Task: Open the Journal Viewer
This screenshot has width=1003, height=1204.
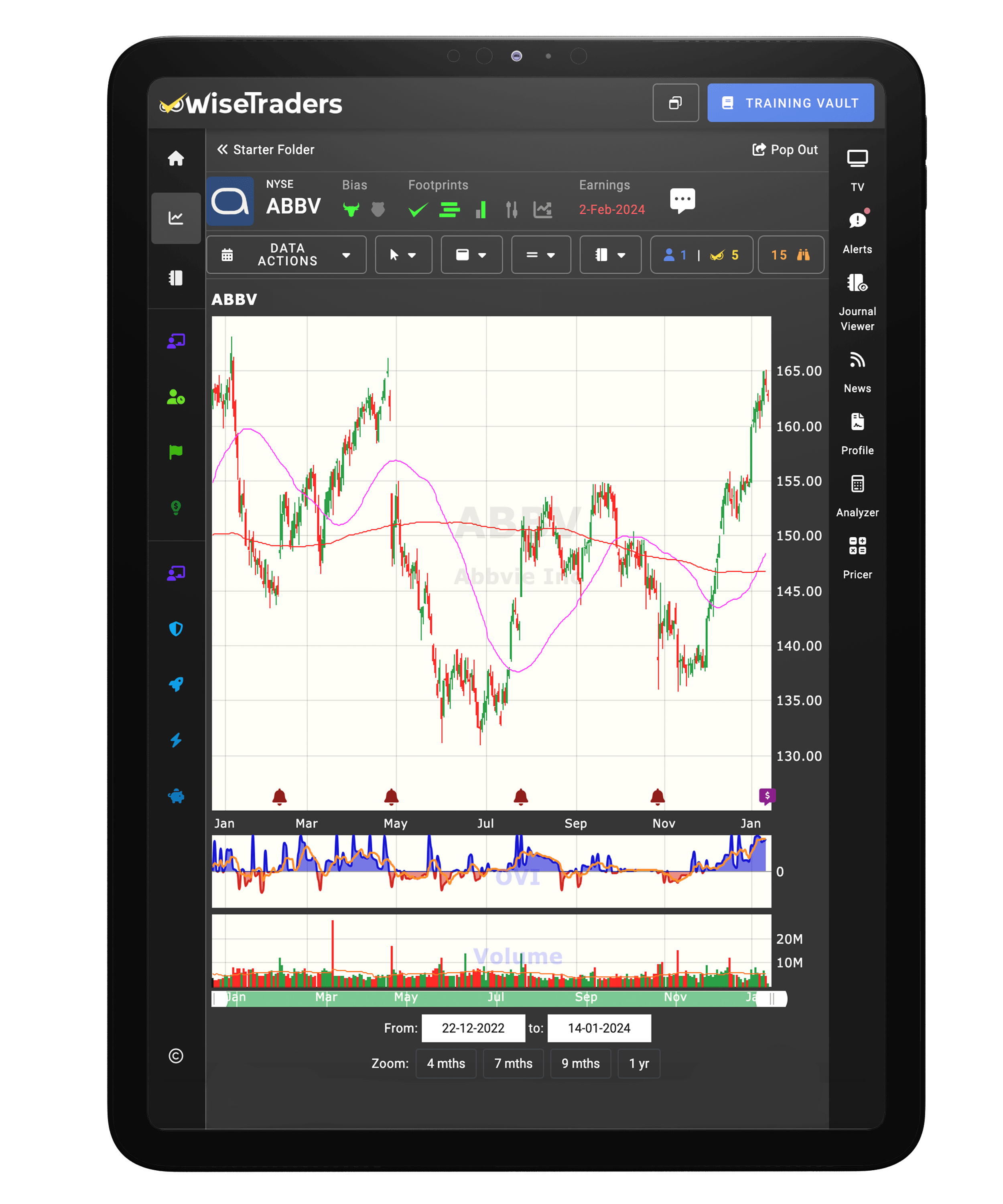Action: pyautogui.click(x=857, y=283)
